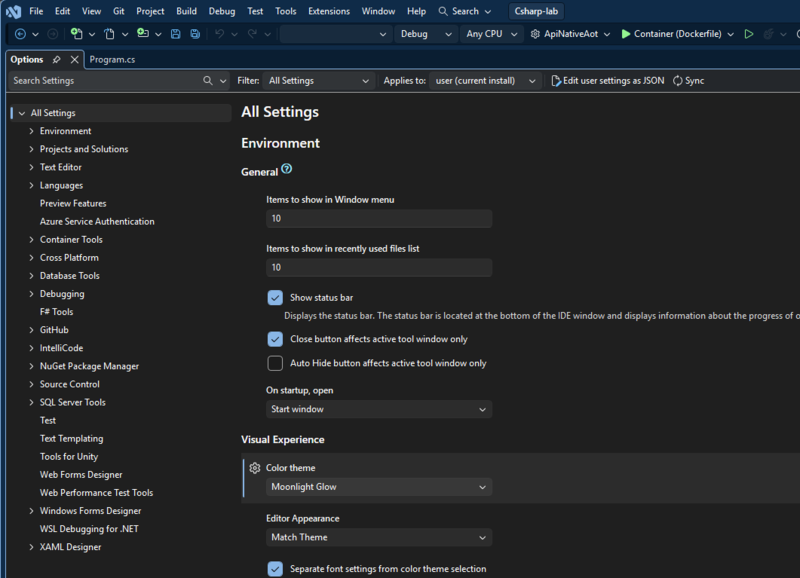Click the Search Settings input field
800x578 pixels.
point(106,81)
